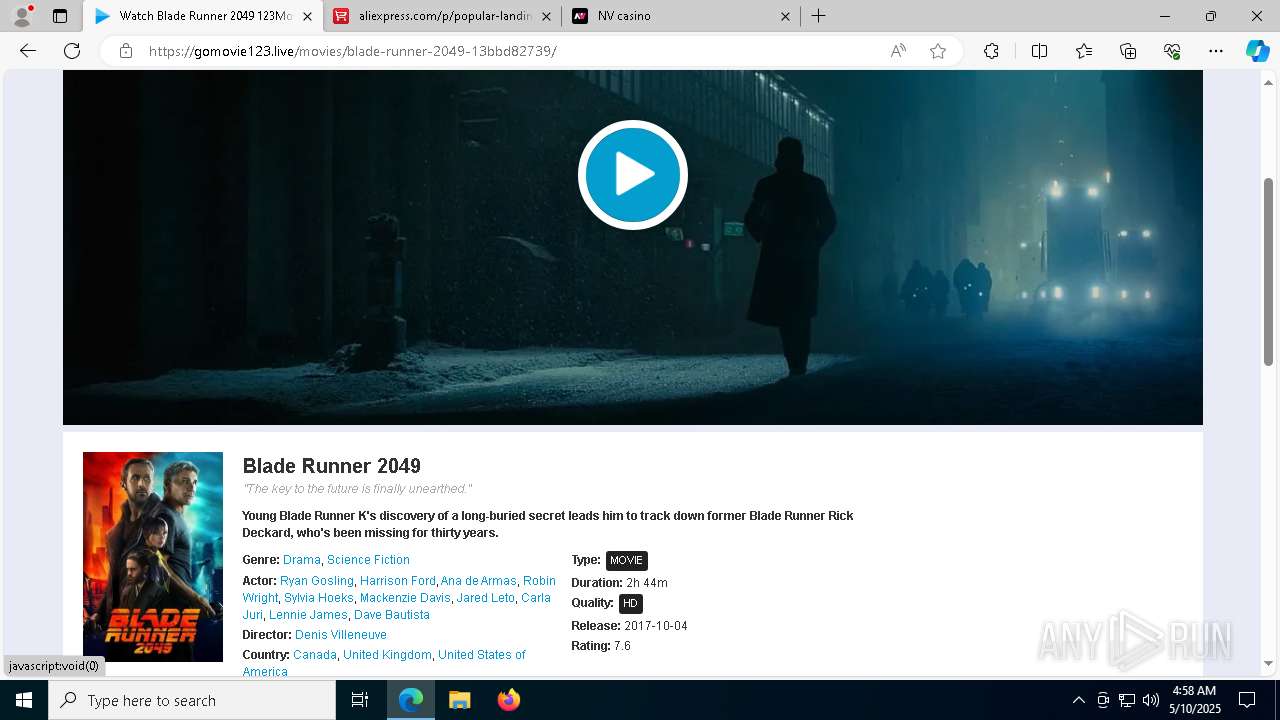Close the Blade Runner tab
This screenshot has height=720, width=1280.
coord(307,16)
